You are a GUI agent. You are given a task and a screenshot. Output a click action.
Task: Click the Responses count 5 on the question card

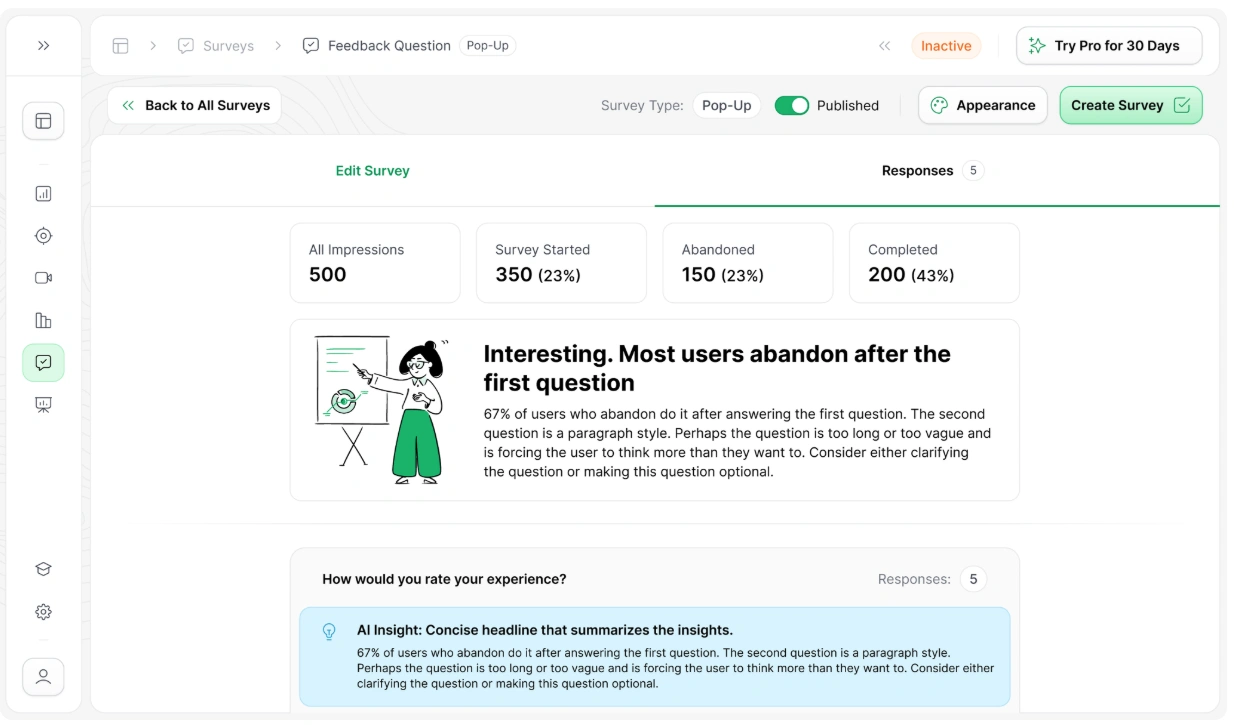[x=973, y=579]
